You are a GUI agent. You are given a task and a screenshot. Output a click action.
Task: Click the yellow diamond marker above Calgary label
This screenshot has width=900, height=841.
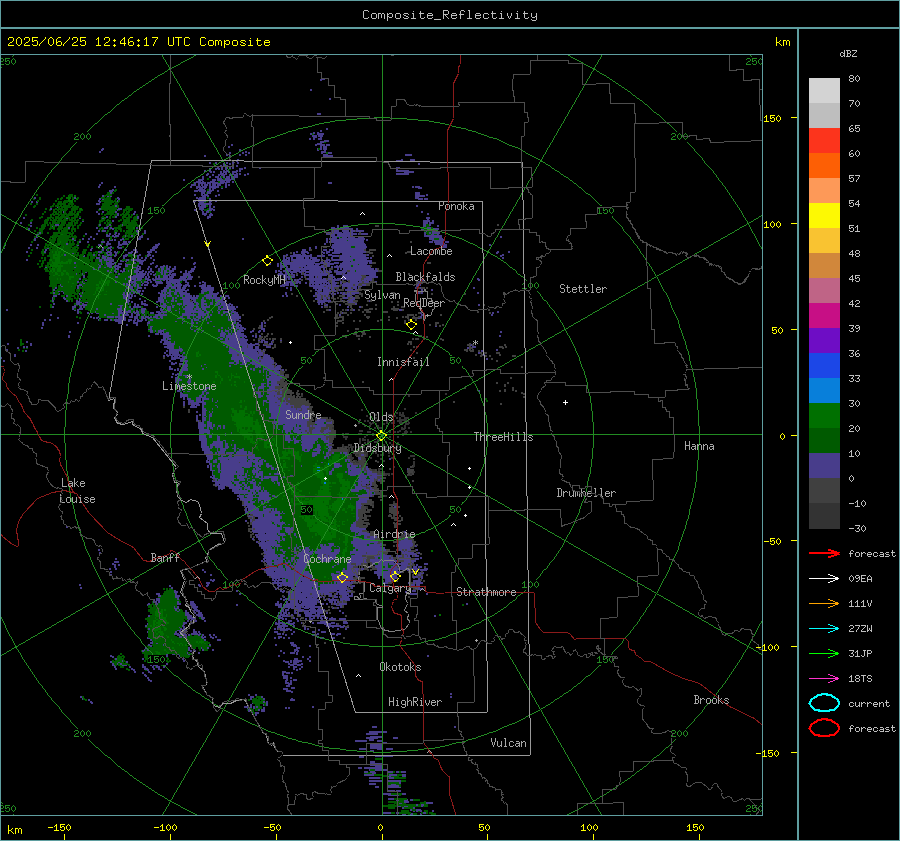(x=395, y=576)
